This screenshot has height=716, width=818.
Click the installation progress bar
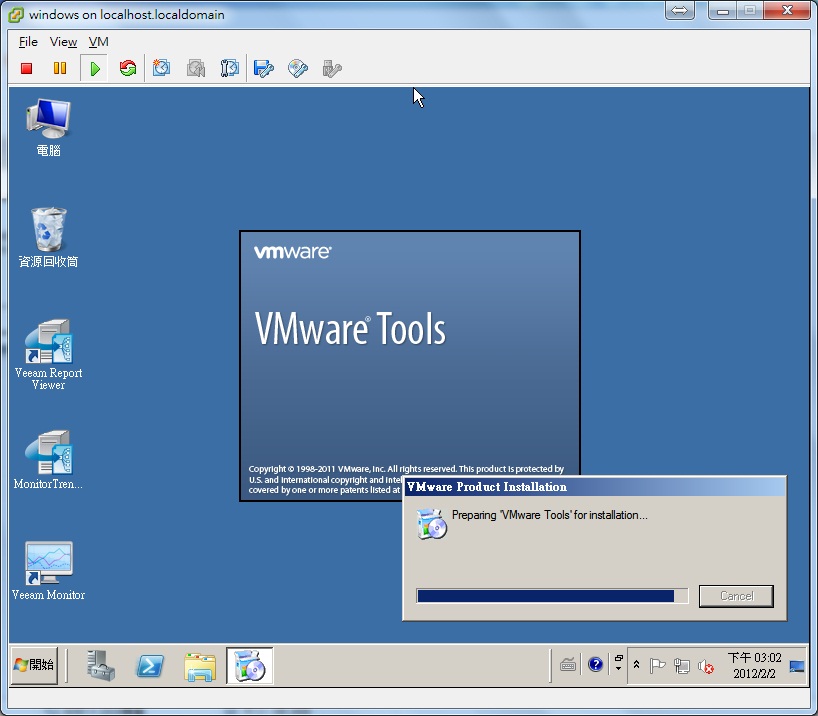(x=550, y=596)
